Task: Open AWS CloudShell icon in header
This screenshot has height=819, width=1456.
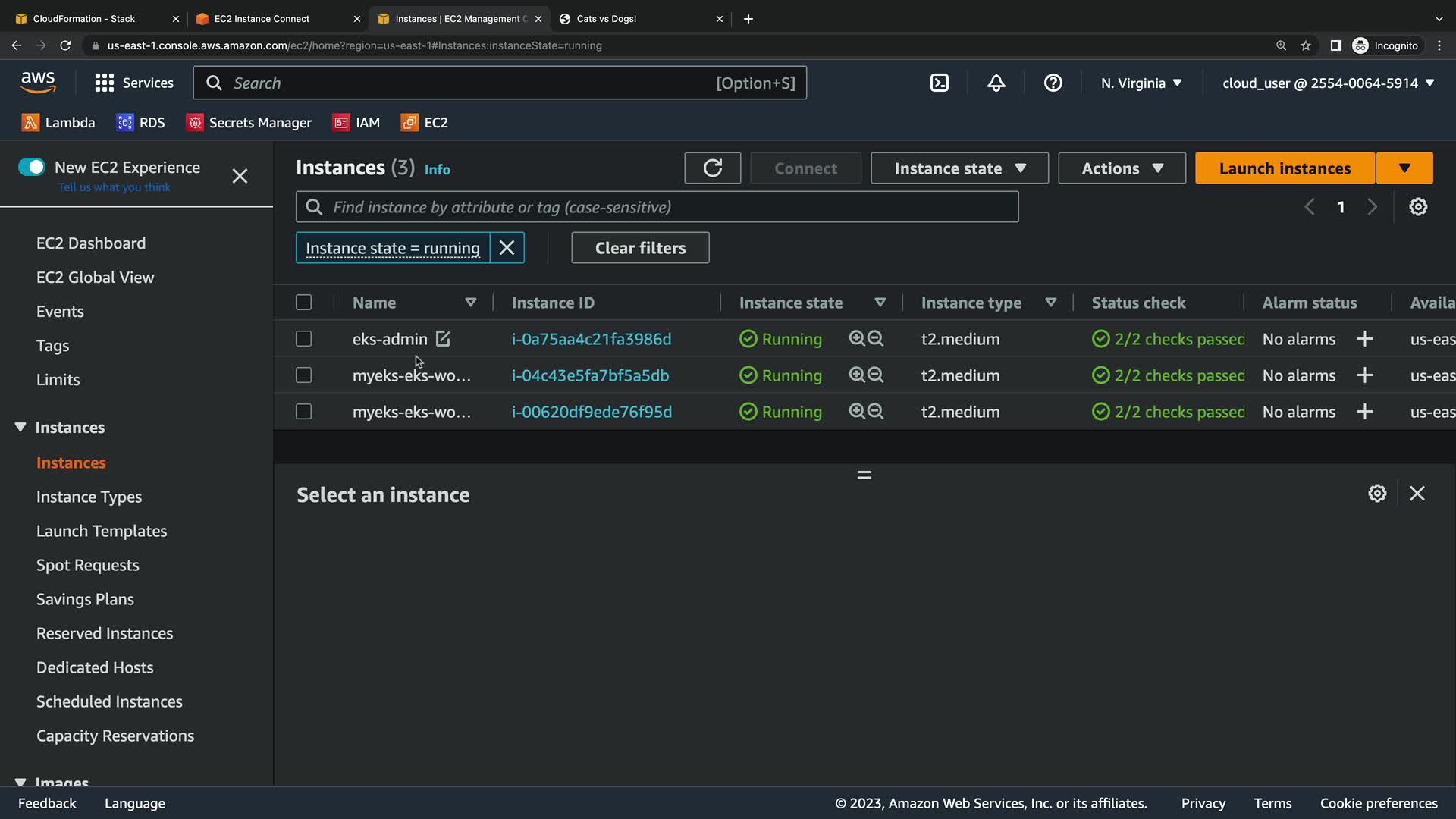Action: [x=939, y=83]
